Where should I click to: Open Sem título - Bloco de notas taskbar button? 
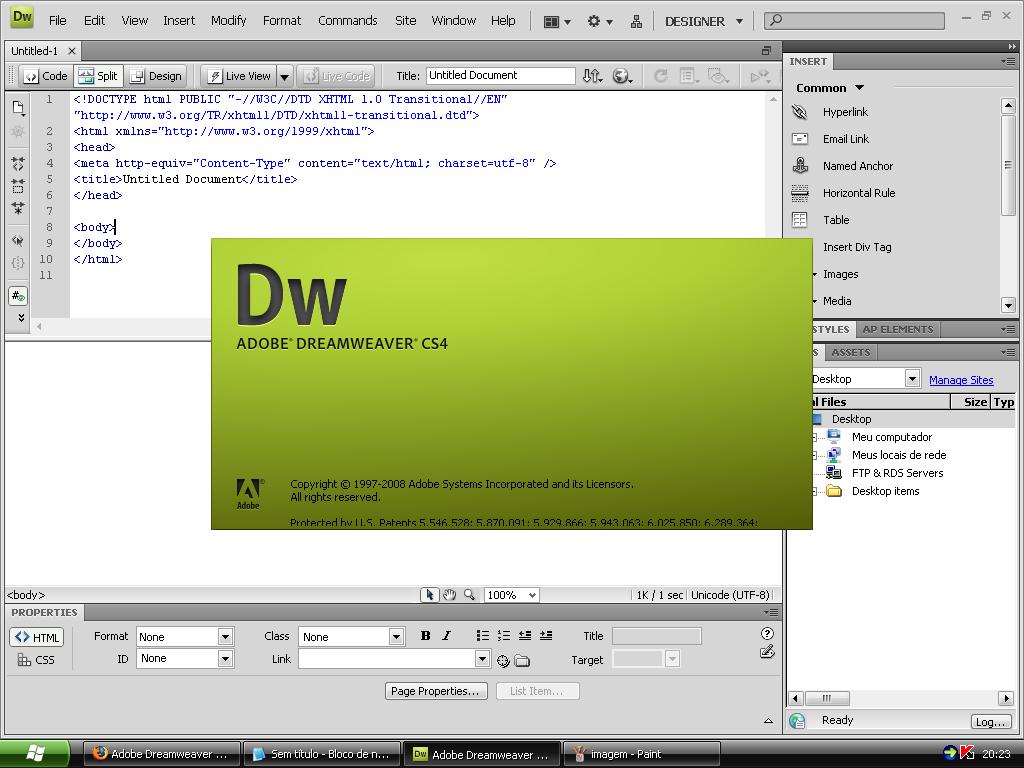[x=323, y=754]
